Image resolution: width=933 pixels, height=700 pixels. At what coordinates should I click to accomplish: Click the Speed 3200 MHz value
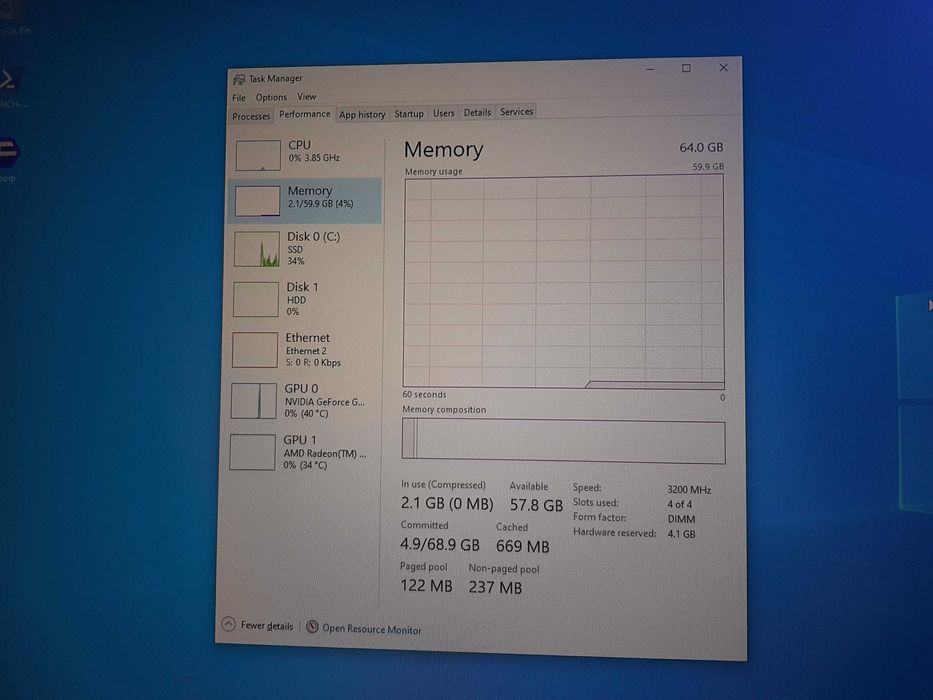pos(689,490)
